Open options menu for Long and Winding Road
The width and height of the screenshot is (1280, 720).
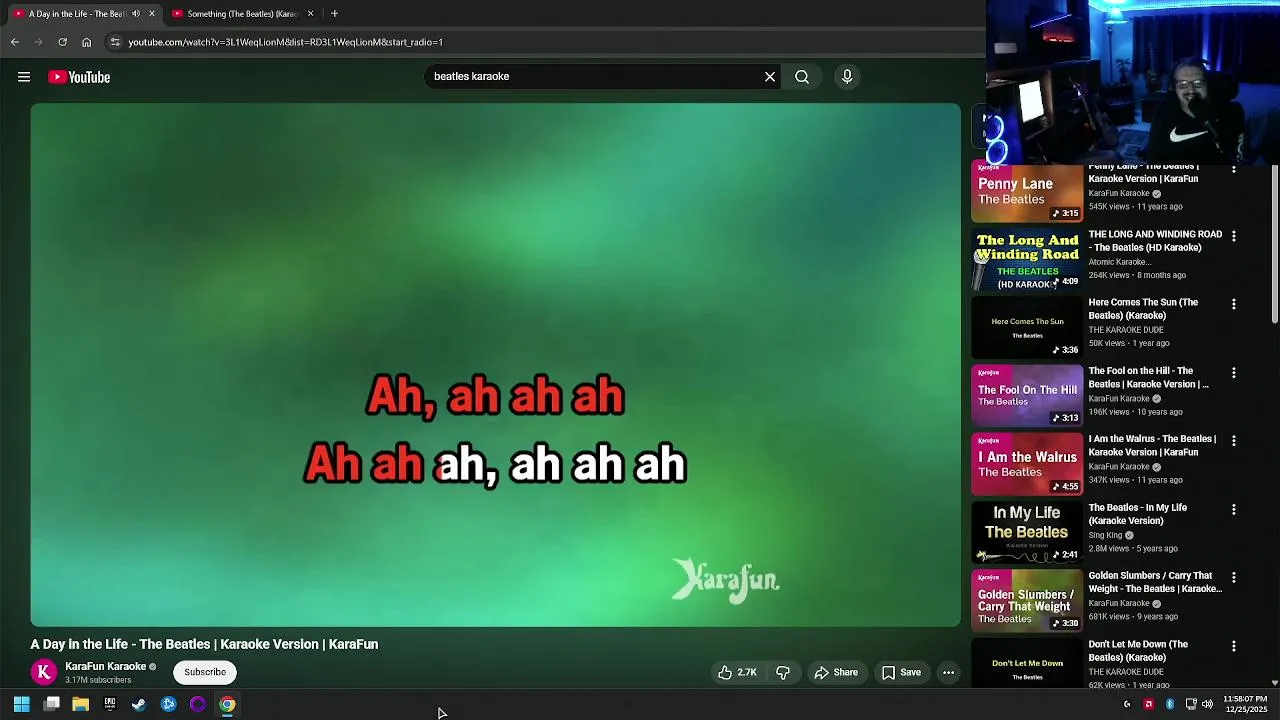point(1234,236)
